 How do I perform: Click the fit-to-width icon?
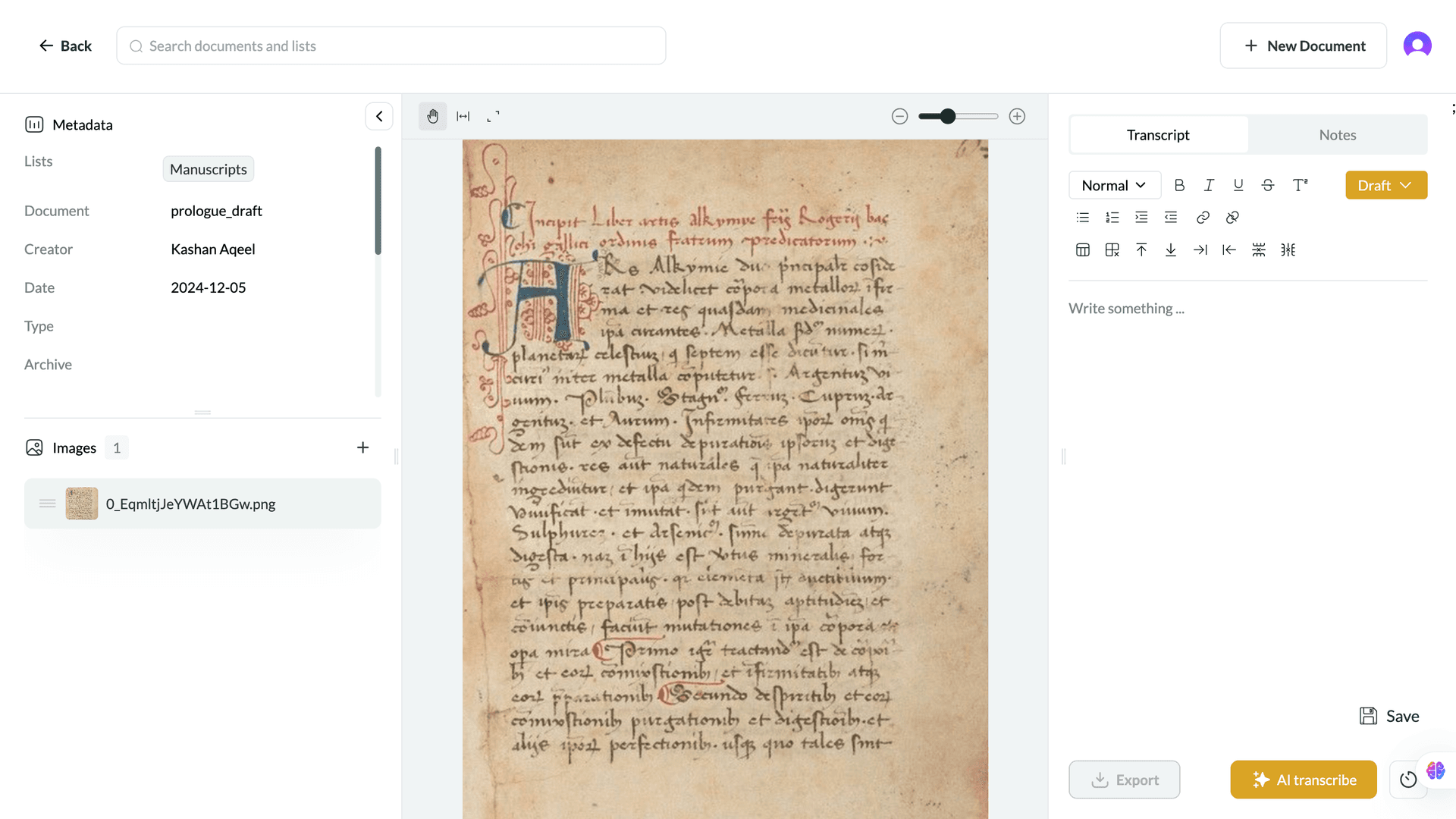pyautogui.click(x=463, y=116)
